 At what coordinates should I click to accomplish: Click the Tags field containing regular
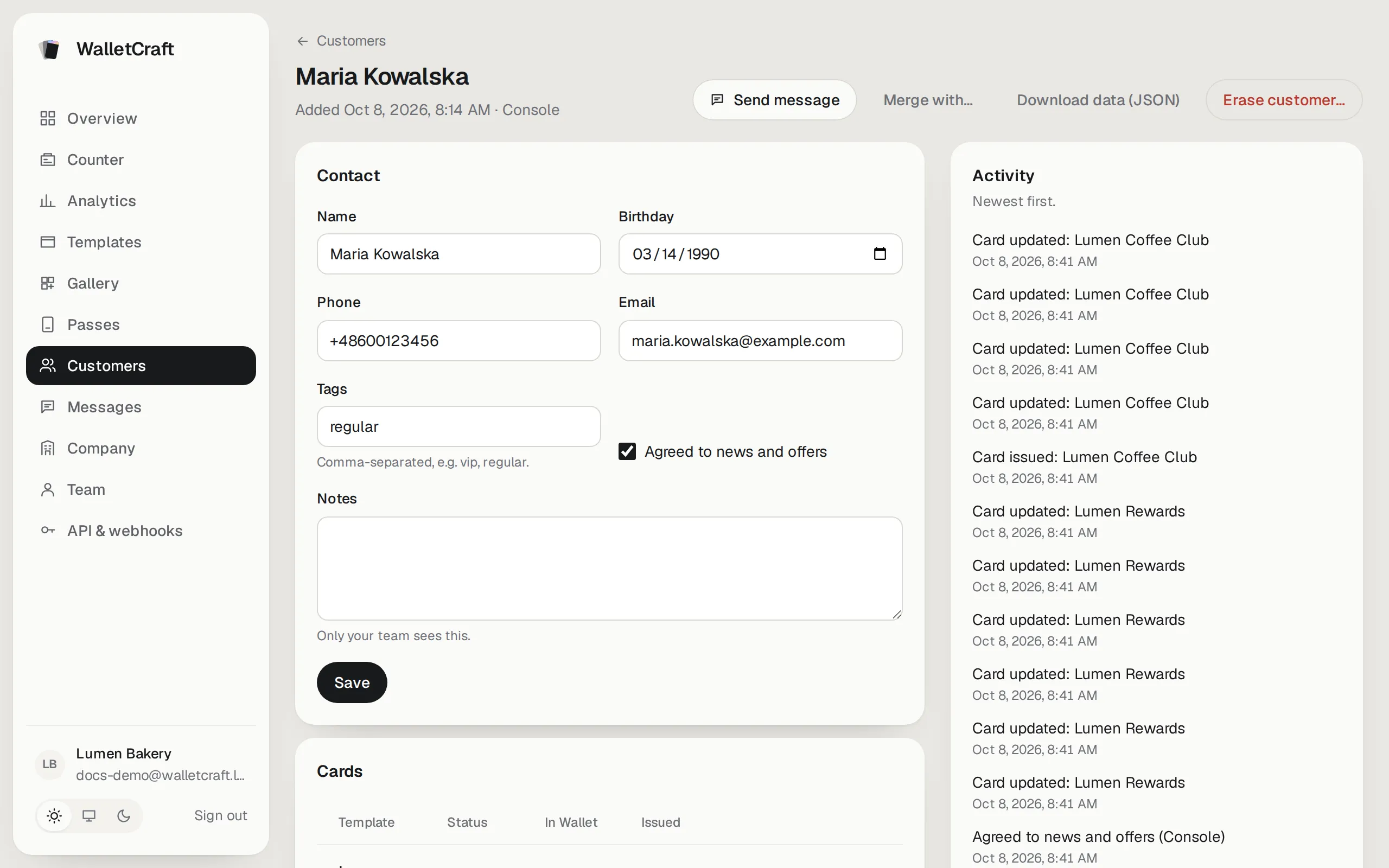458,426
